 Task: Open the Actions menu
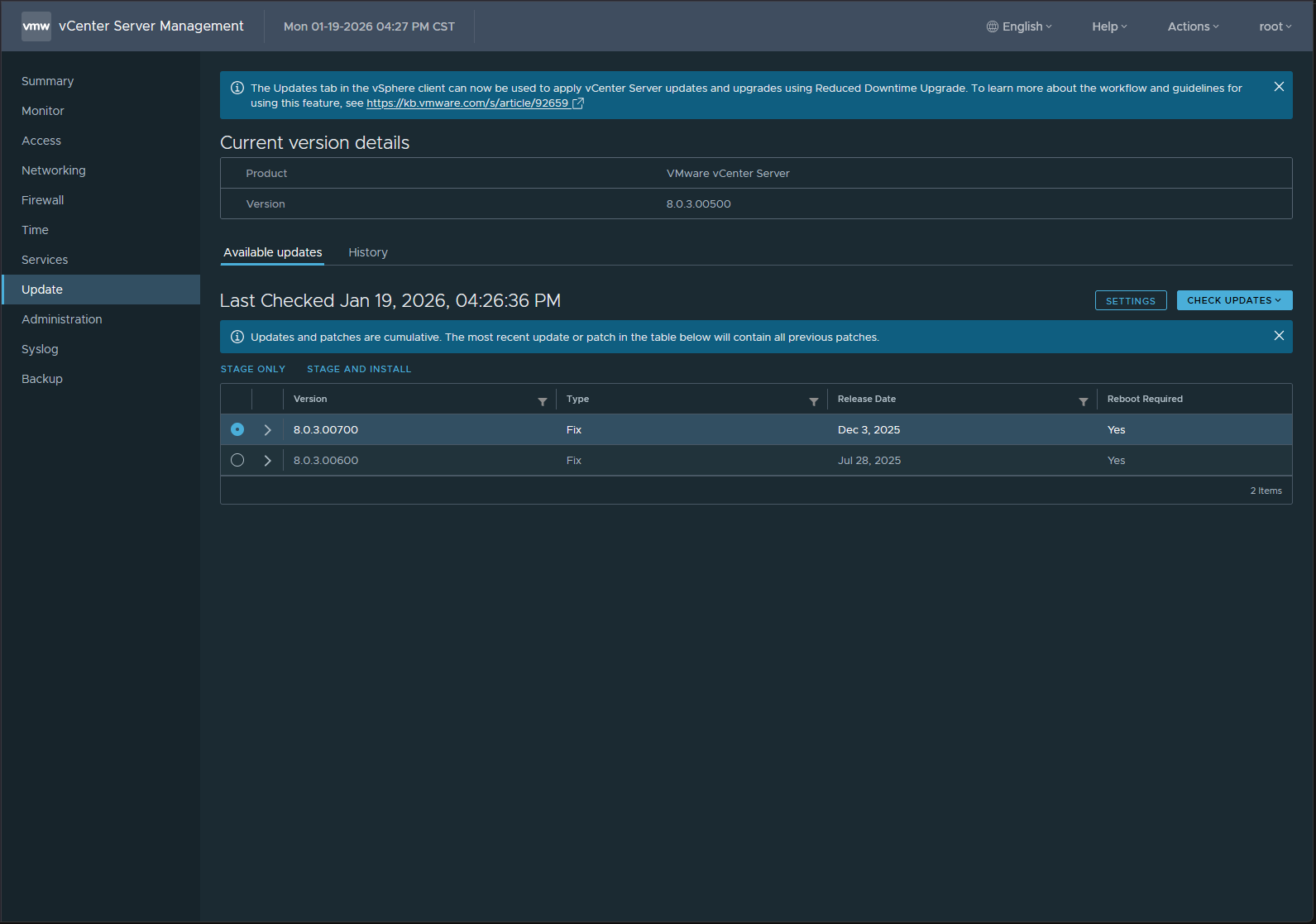pyautogui.click(x=1193, y=26)
